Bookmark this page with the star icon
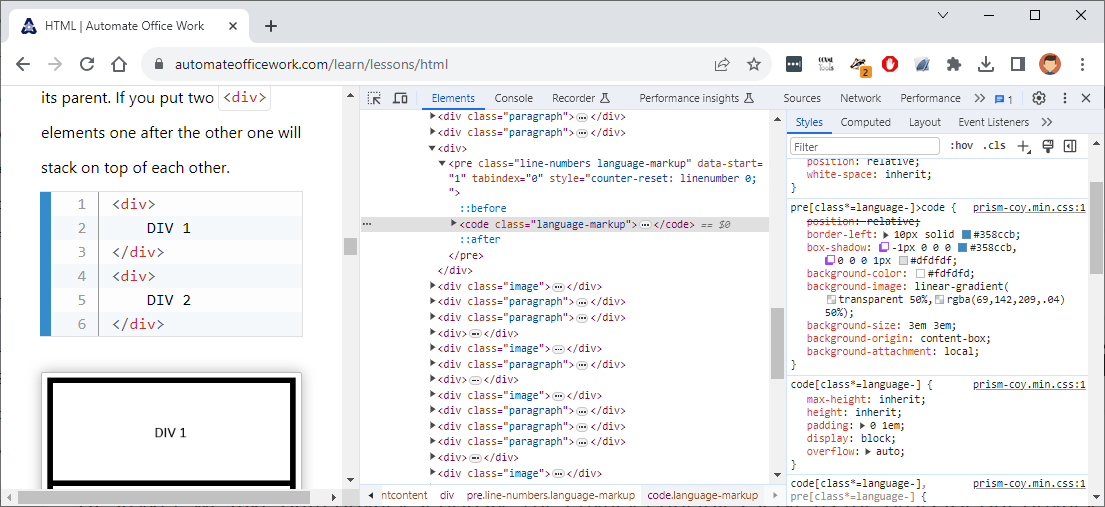Screen dimensions: 1105x507 (754, 64)
